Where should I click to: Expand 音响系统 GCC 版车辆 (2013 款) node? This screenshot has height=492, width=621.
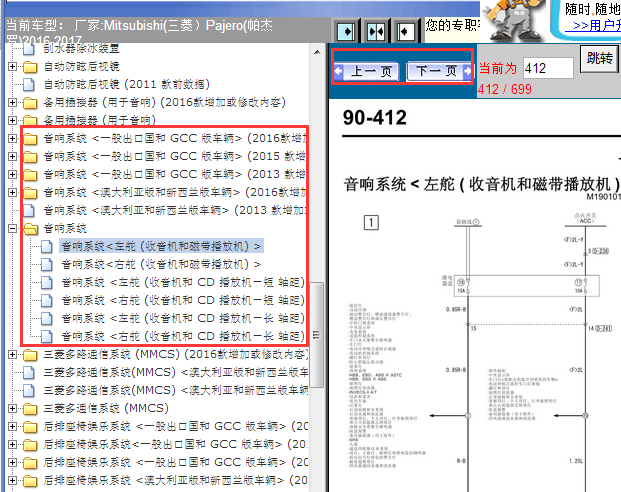coord(12,174)
